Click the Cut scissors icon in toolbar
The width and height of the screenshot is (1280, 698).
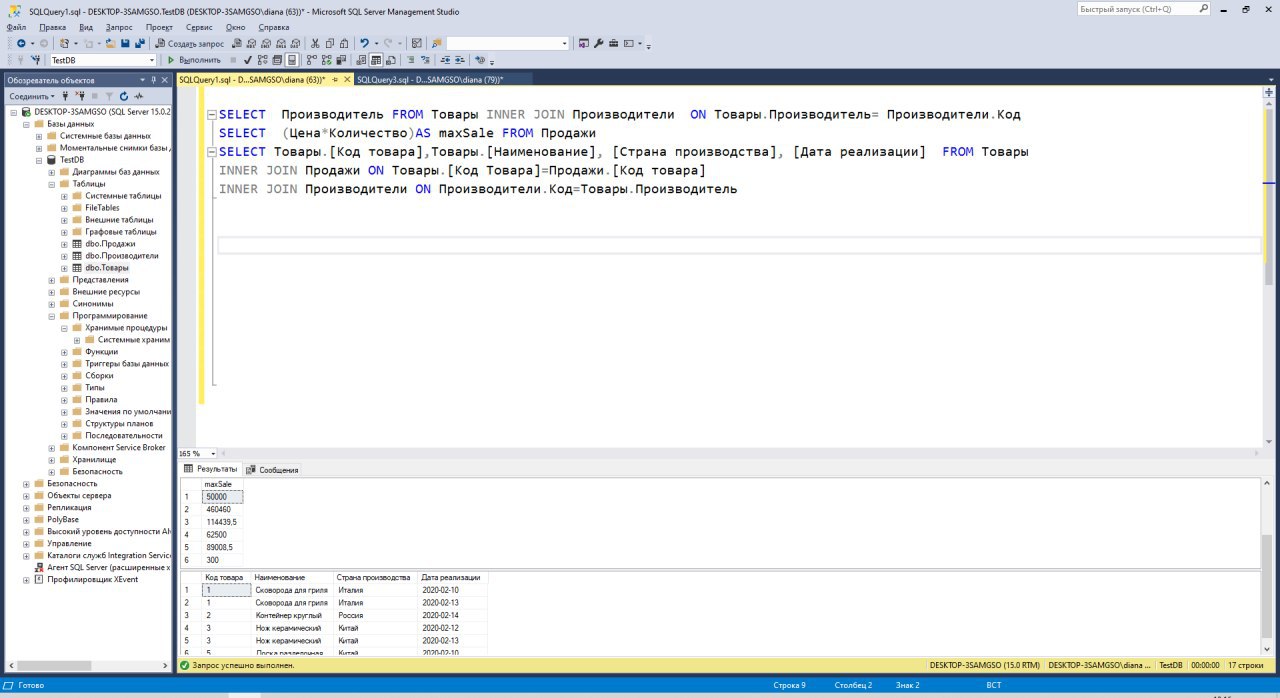(315, 44)
